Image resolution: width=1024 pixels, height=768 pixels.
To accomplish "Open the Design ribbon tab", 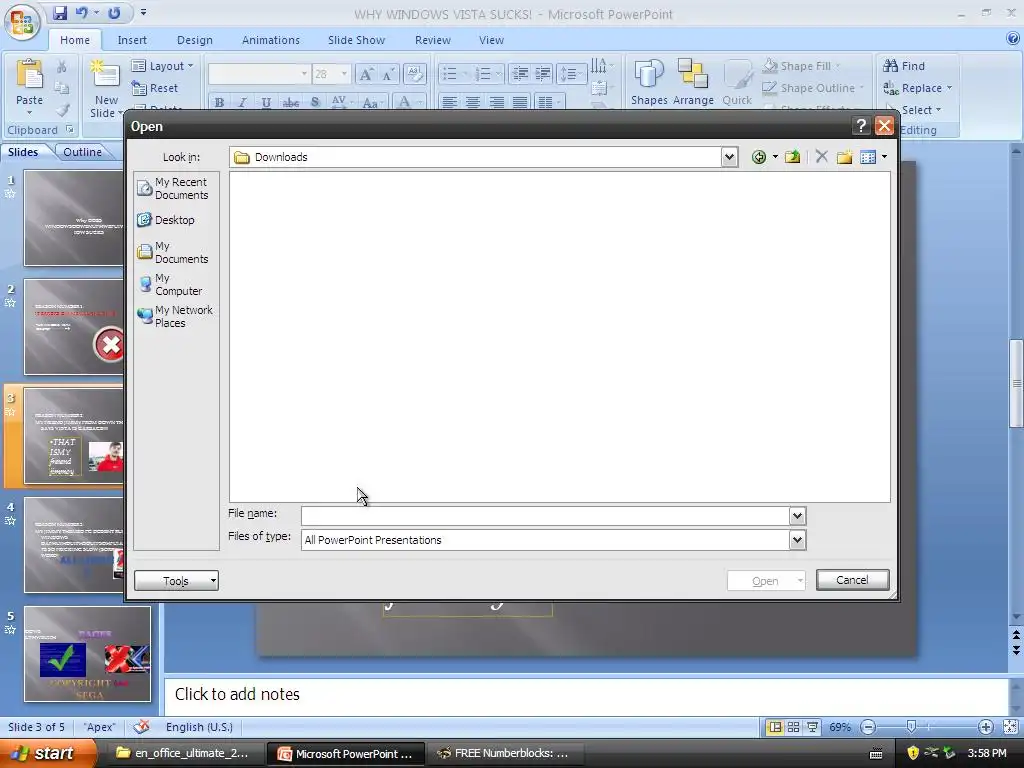I will [195, 40].
